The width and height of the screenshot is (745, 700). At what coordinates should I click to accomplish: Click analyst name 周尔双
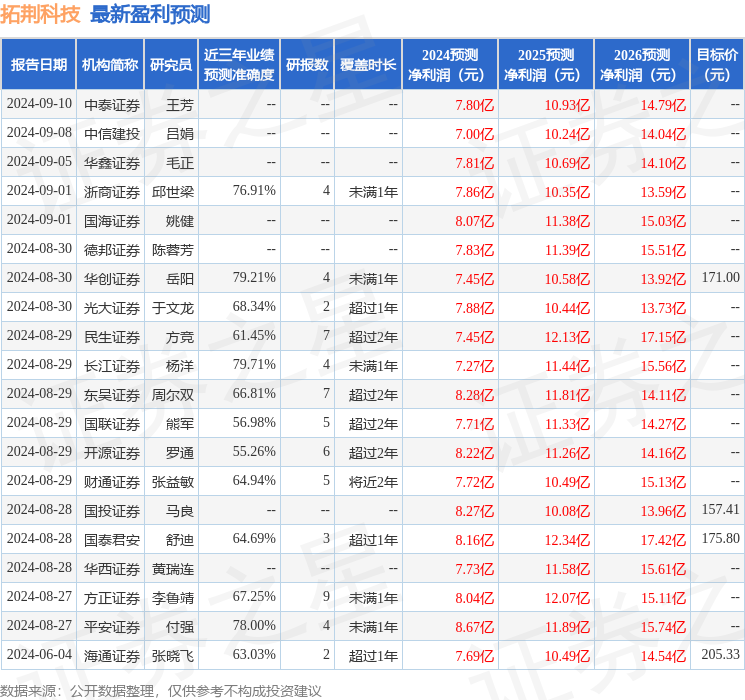coord(173,395)
